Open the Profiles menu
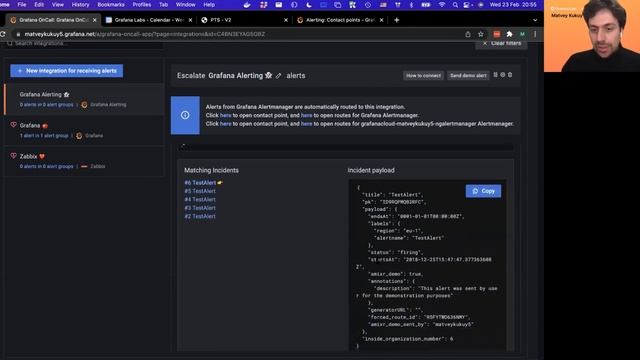 tap(142, 5)
